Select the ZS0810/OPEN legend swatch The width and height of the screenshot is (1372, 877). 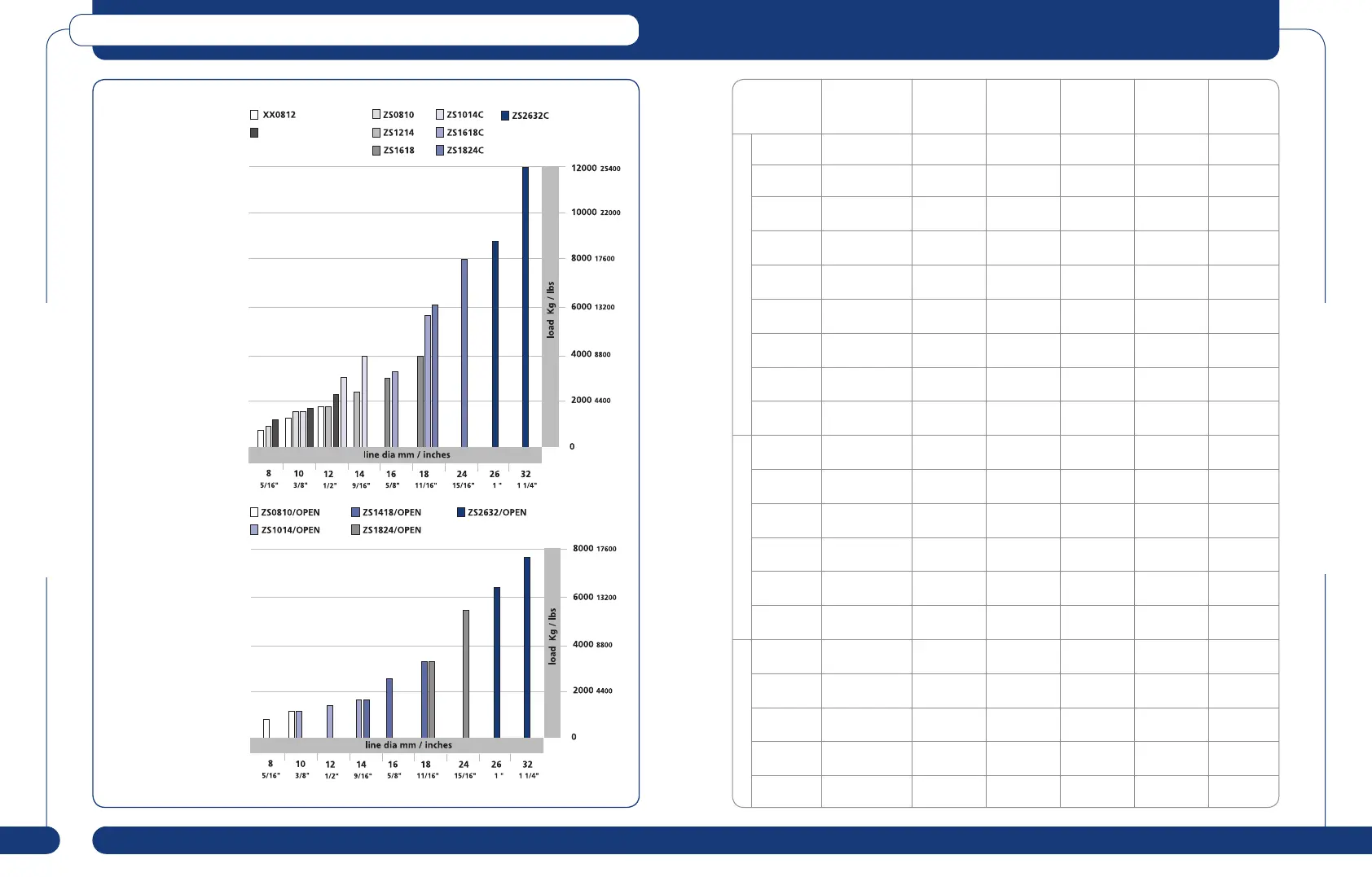(254, 512)
